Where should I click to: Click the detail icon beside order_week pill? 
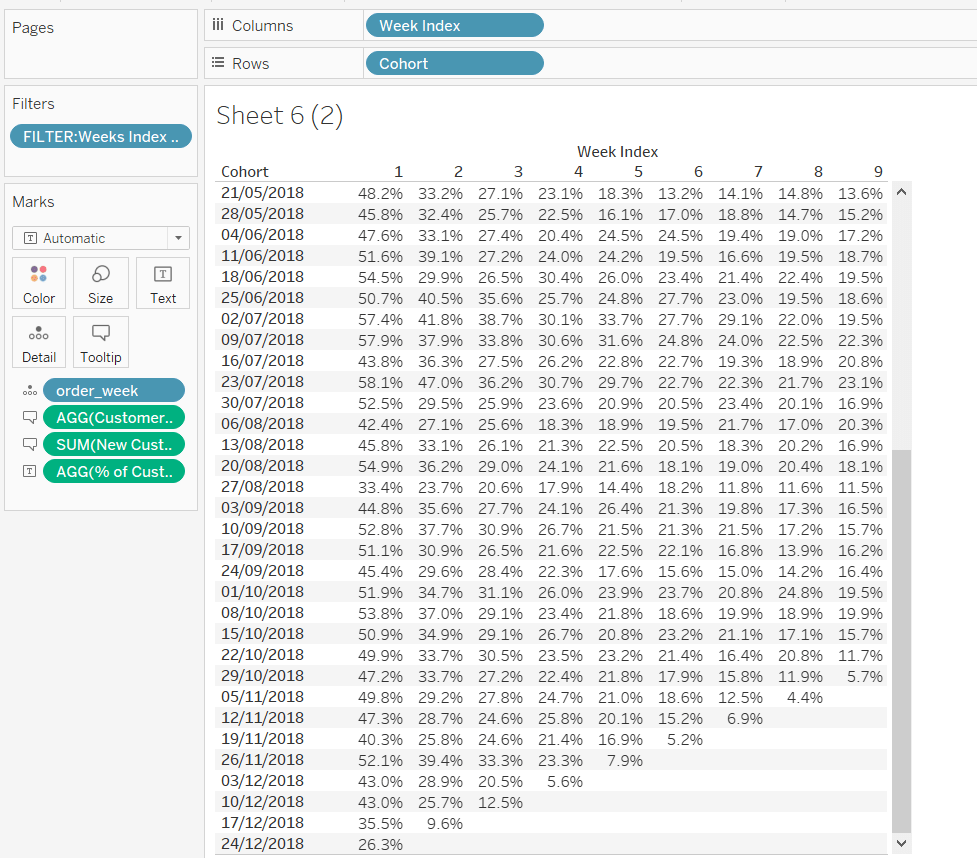[x=28, y=391]
